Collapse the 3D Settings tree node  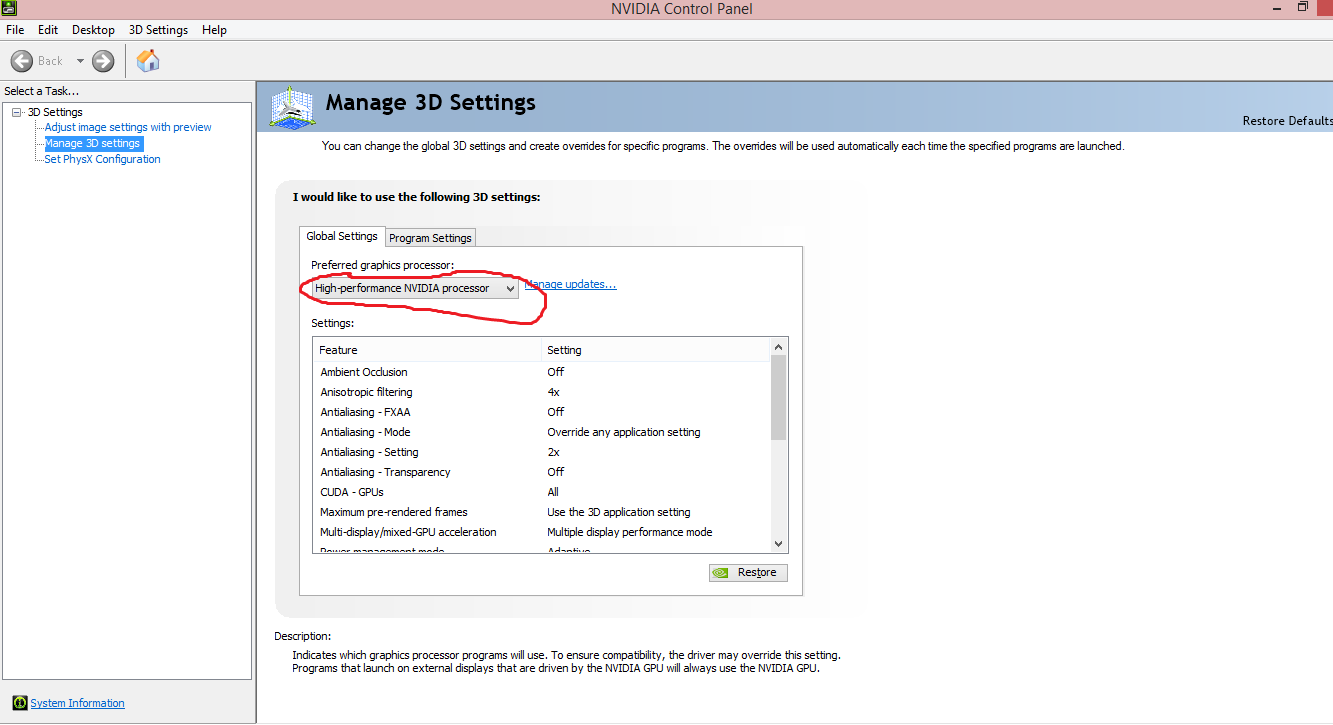tap(17, 112)
